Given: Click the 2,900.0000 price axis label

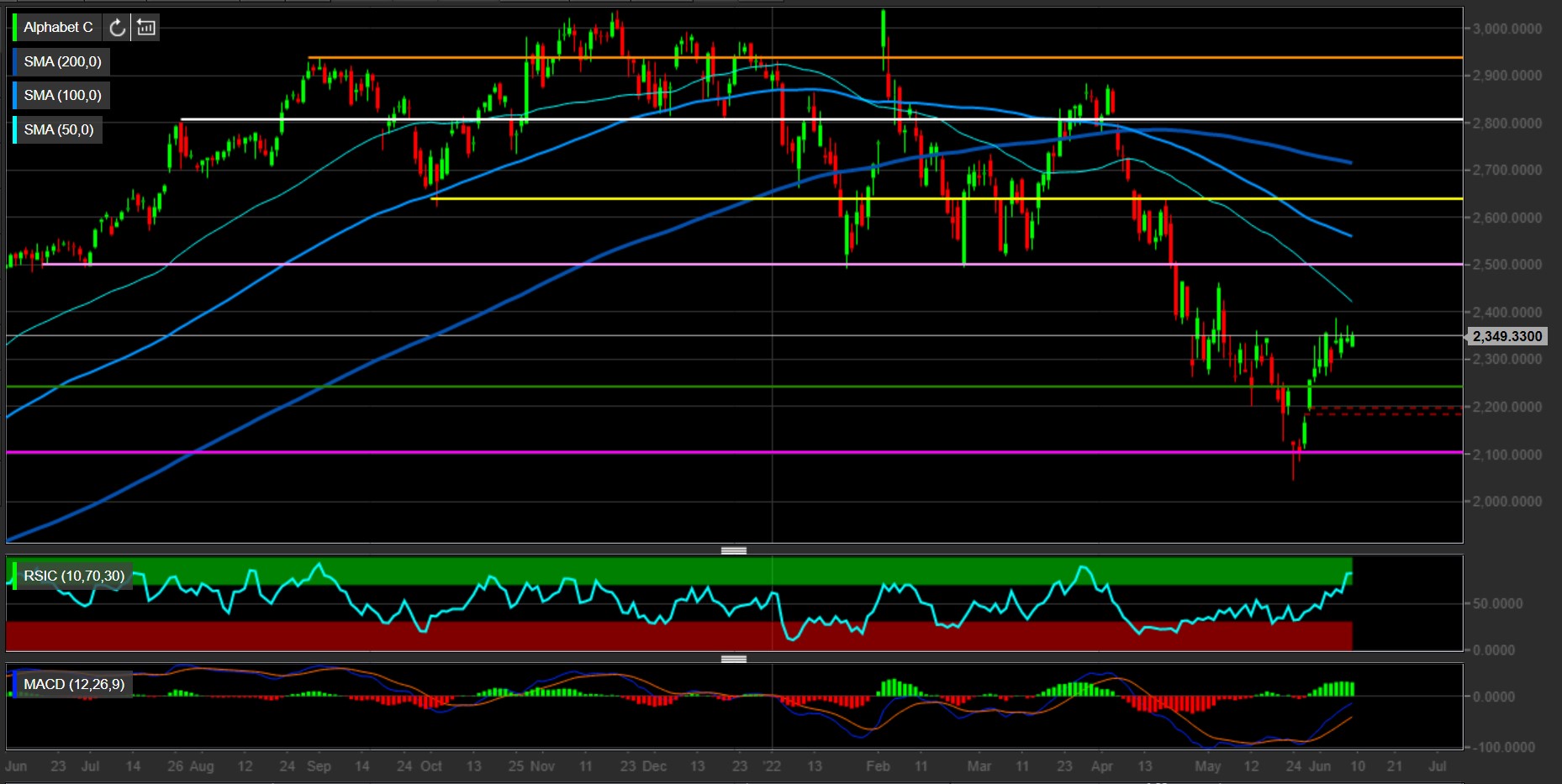Looking at the screenshot, I should (1507, 76).
